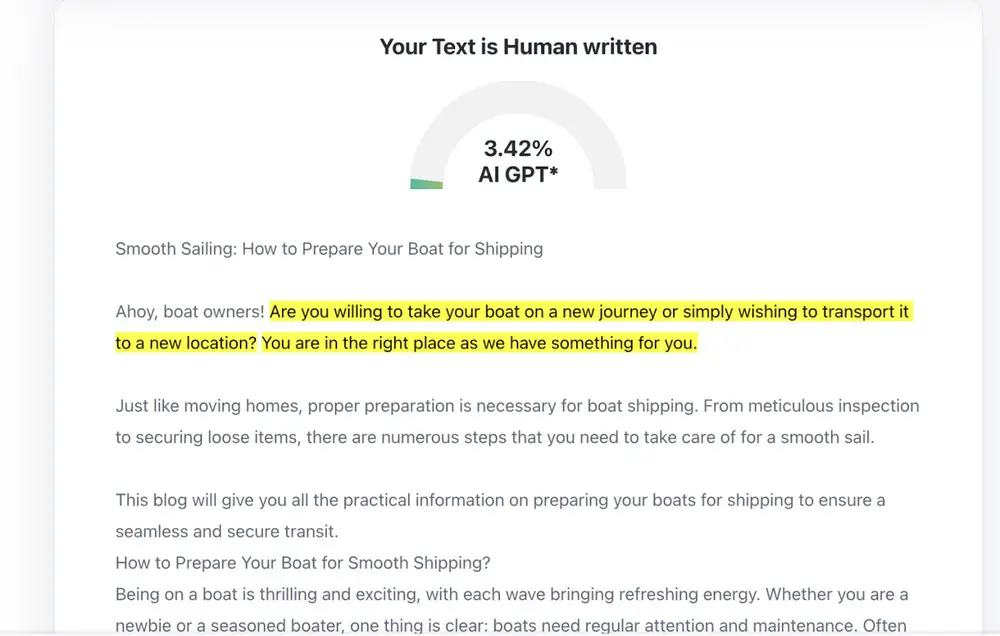Click the green filled segment of the gauge
Image resolution: width=1000 pixels, height=636 pixels.
[426, 184]
